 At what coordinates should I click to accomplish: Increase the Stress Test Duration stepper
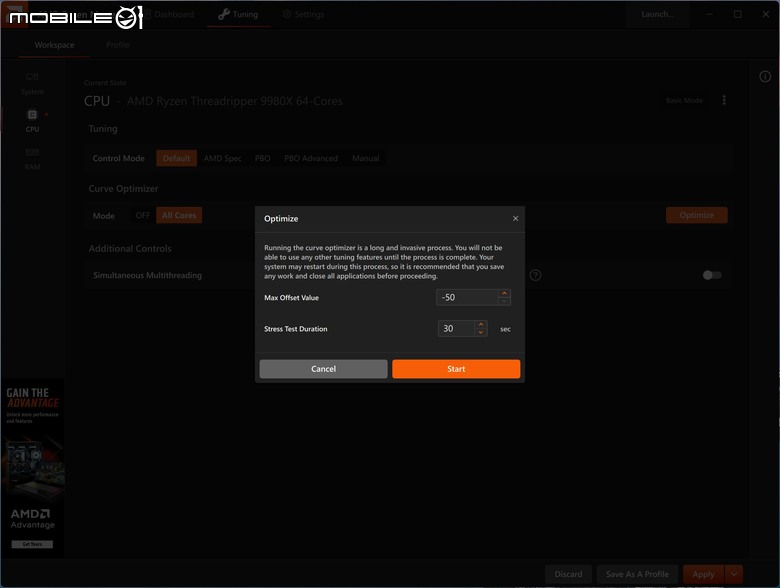point(481,324)
